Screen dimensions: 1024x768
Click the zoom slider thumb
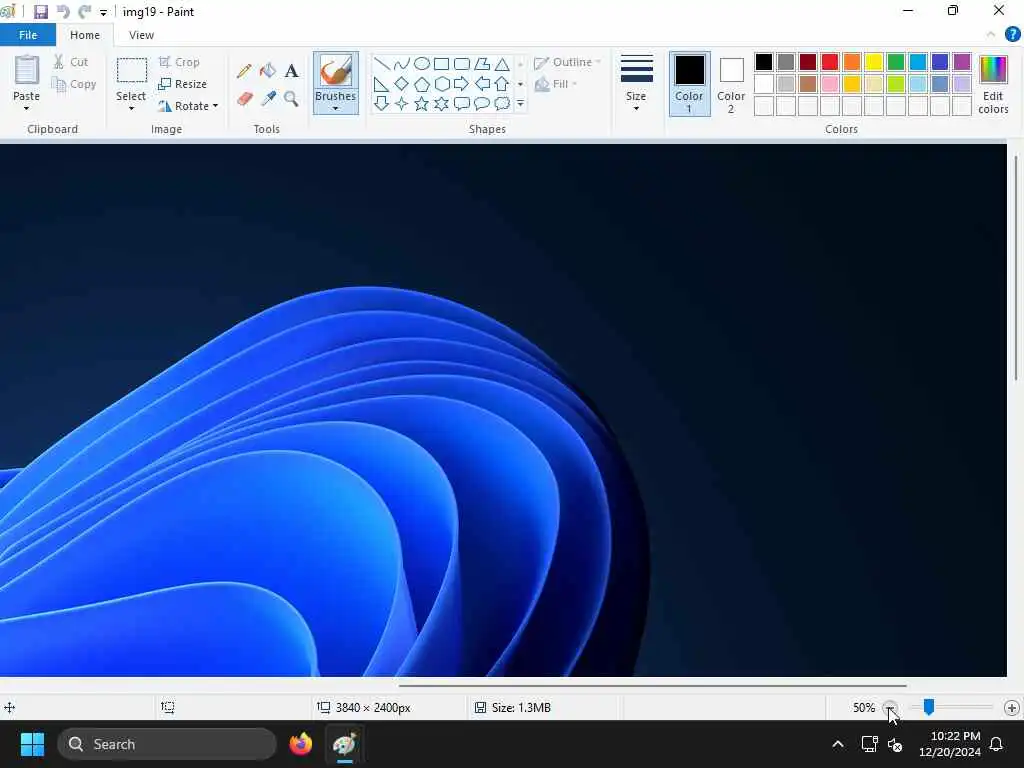(x=929, y=707)
